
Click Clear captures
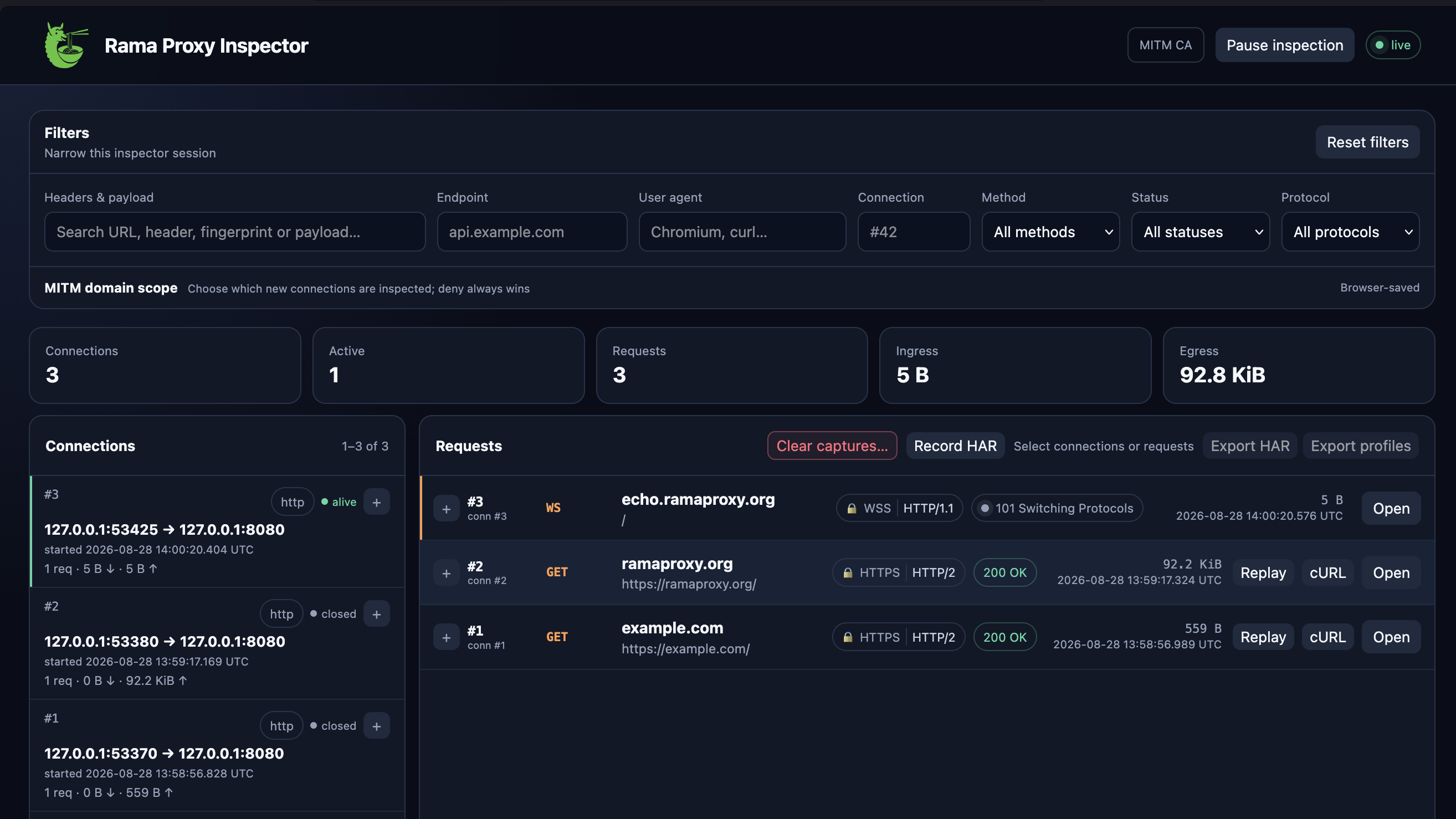pos(832,446)
